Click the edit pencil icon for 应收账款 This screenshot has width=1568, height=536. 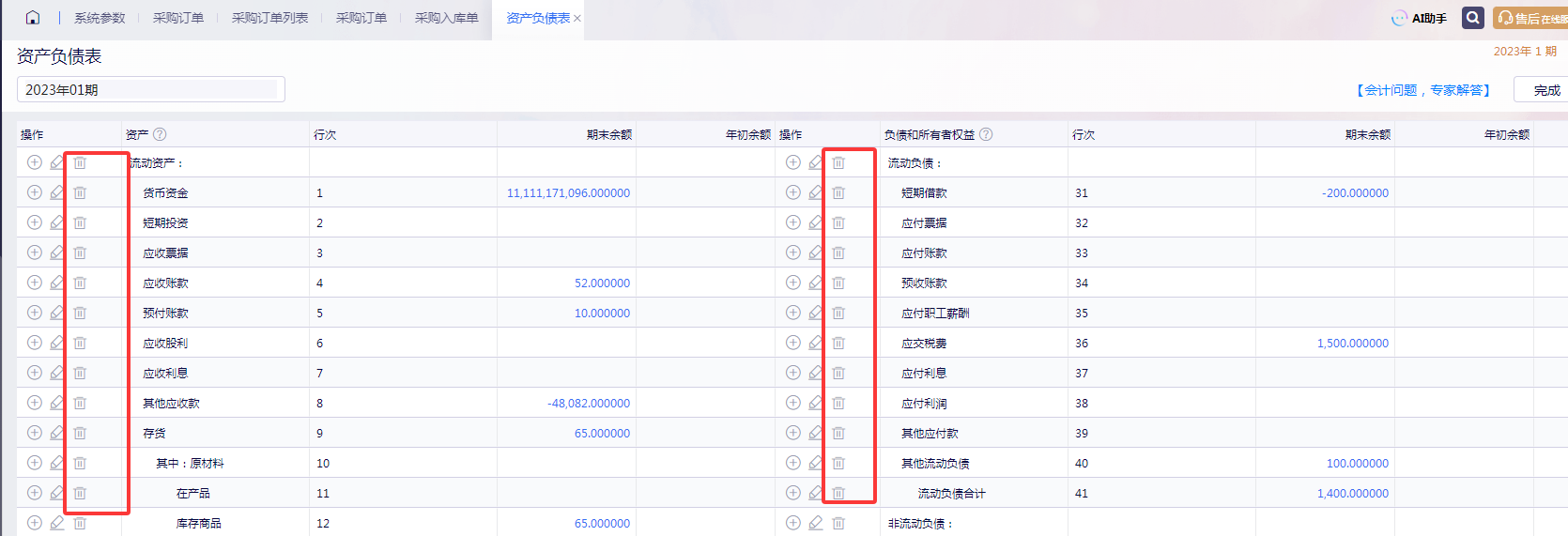[57, 283]
